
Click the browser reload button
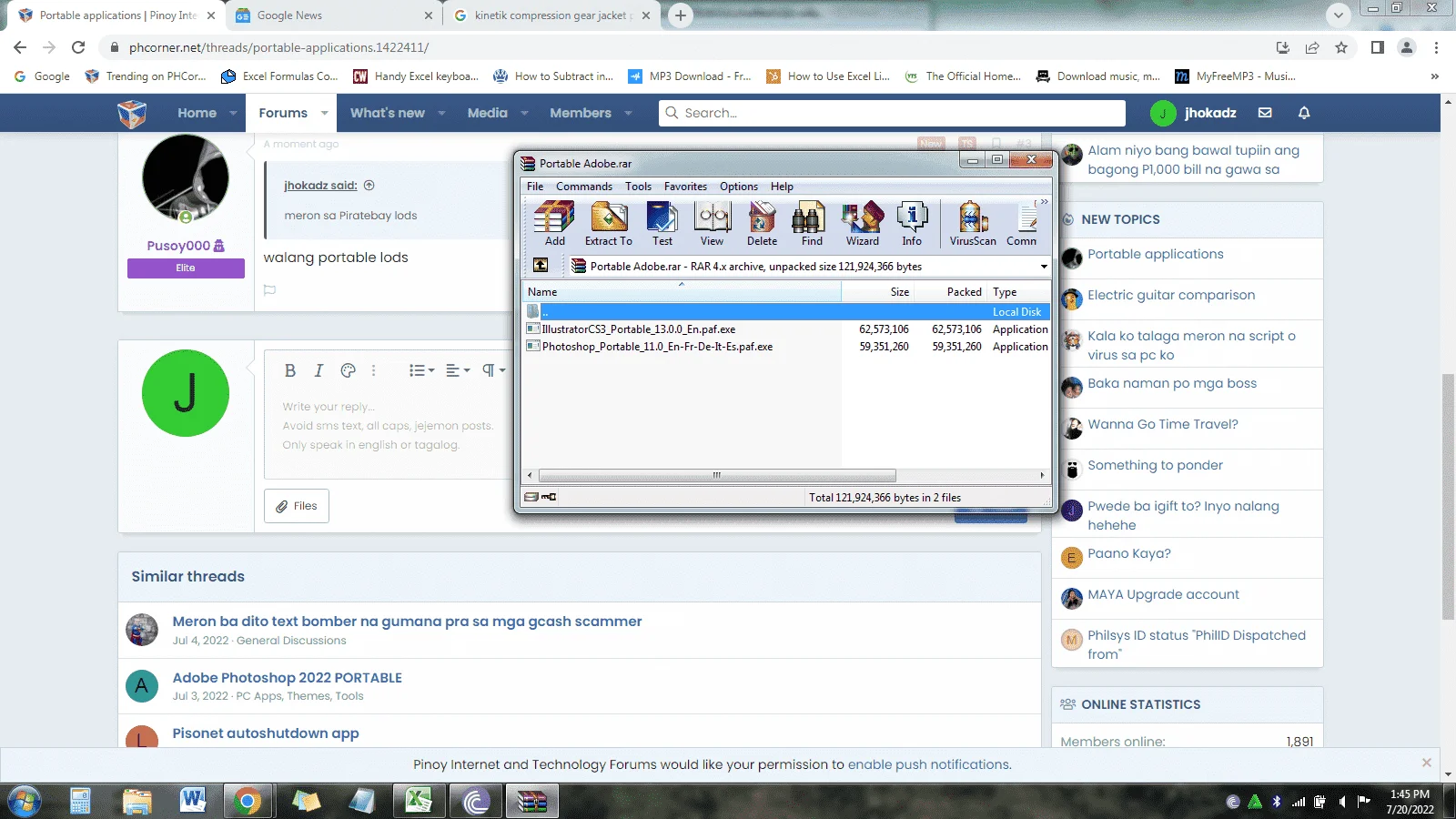(x=78, y=47)
